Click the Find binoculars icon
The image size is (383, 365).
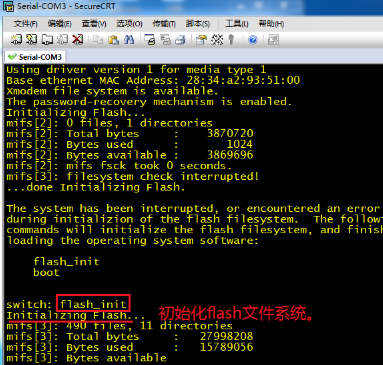pyautogui.click(x=129, y=40)
